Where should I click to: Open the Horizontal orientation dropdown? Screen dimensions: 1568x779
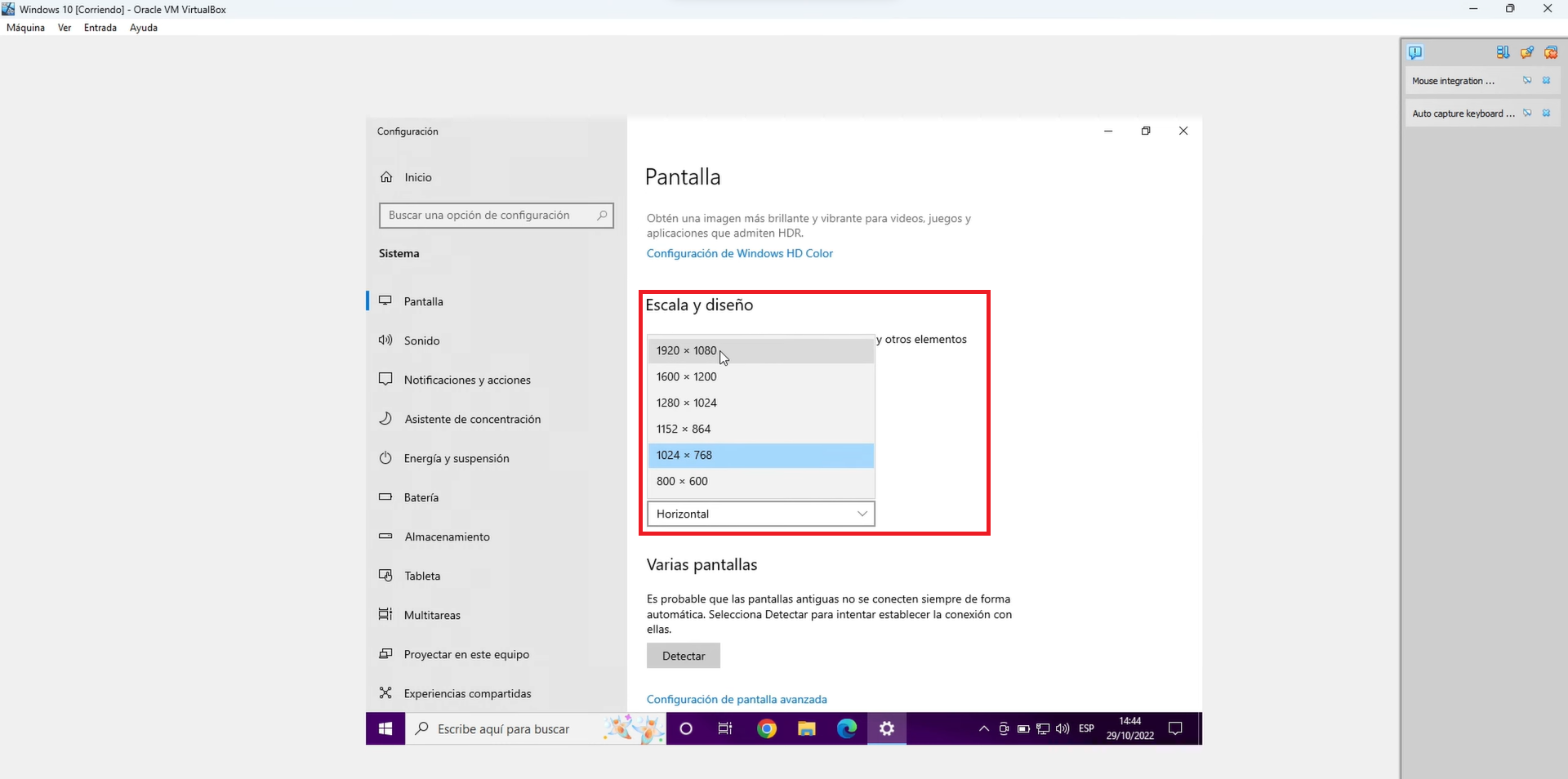tap(759, 514)
